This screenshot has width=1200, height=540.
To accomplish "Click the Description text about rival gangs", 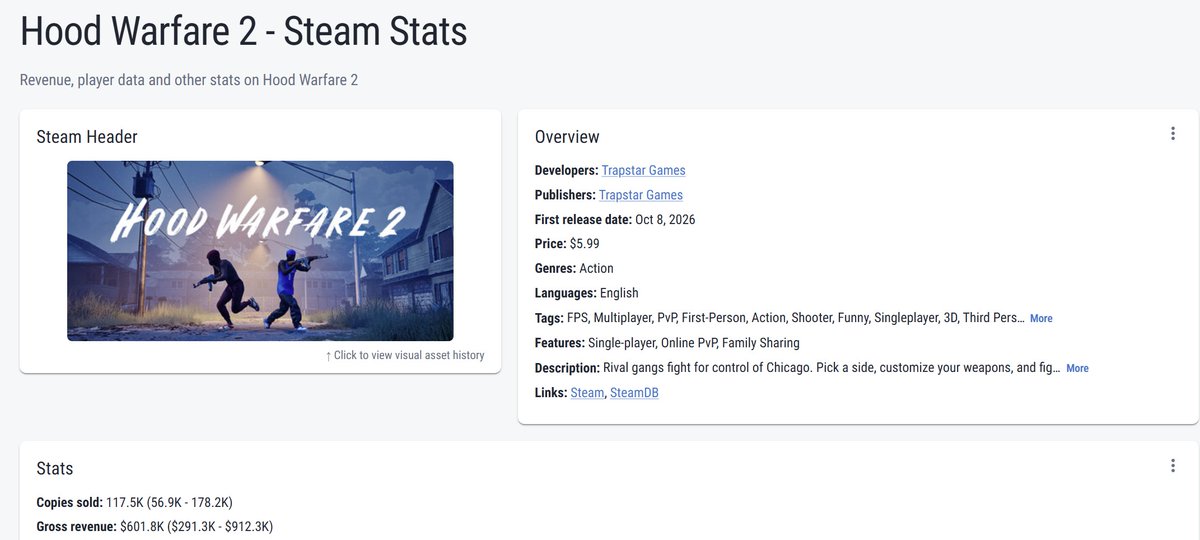I will click(831, 368).
